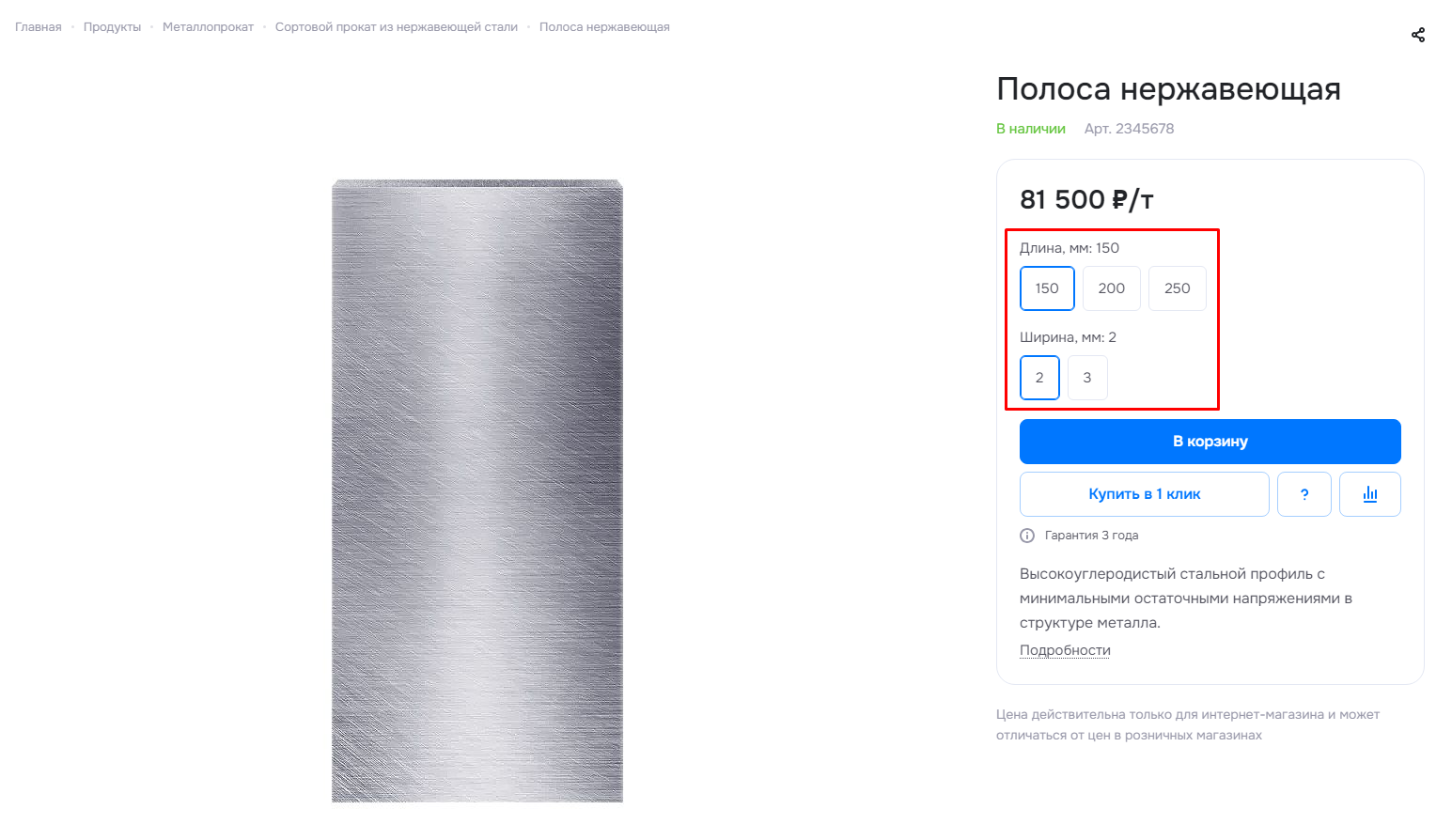Open the share icon in the top right
Image resolution: width=1452 pixels, height=840 pixels.
tap(1418, 35)
